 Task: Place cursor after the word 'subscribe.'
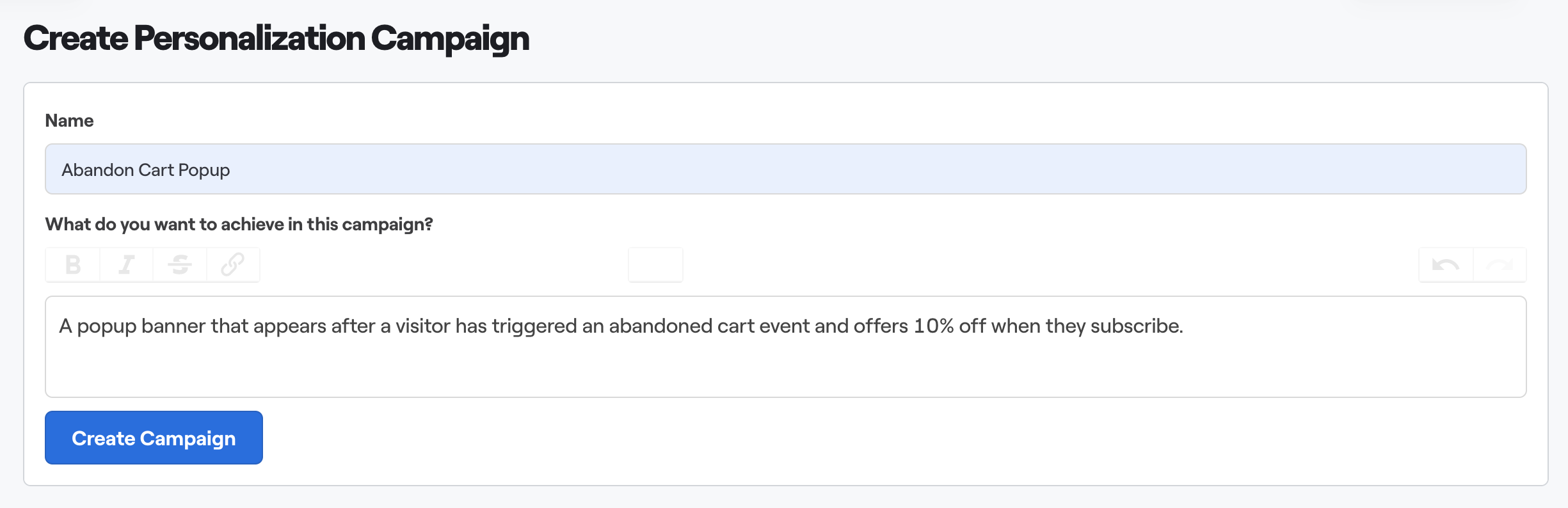click(1183, 326)
